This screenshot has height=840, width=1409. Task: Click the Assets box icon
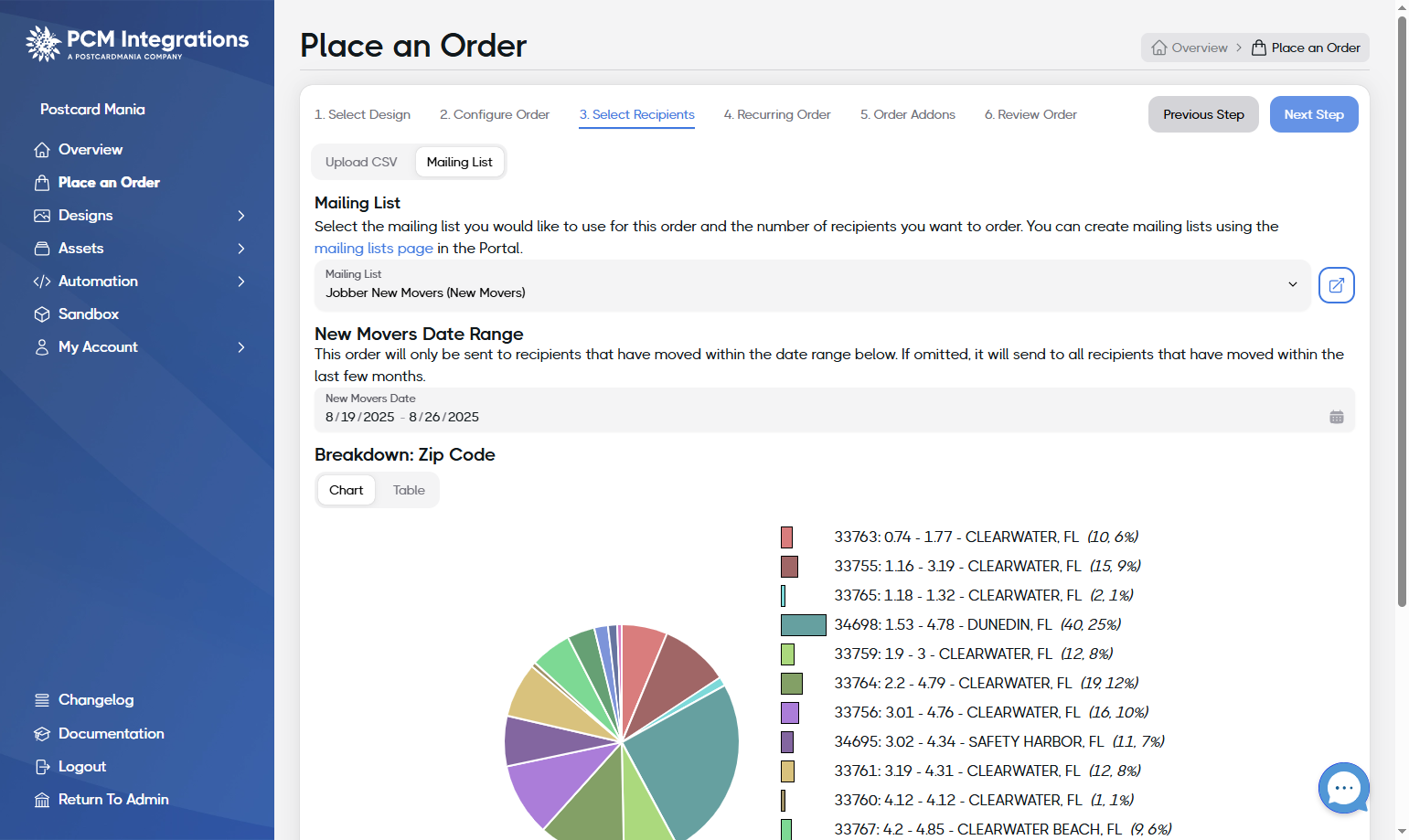pos(42,249)
